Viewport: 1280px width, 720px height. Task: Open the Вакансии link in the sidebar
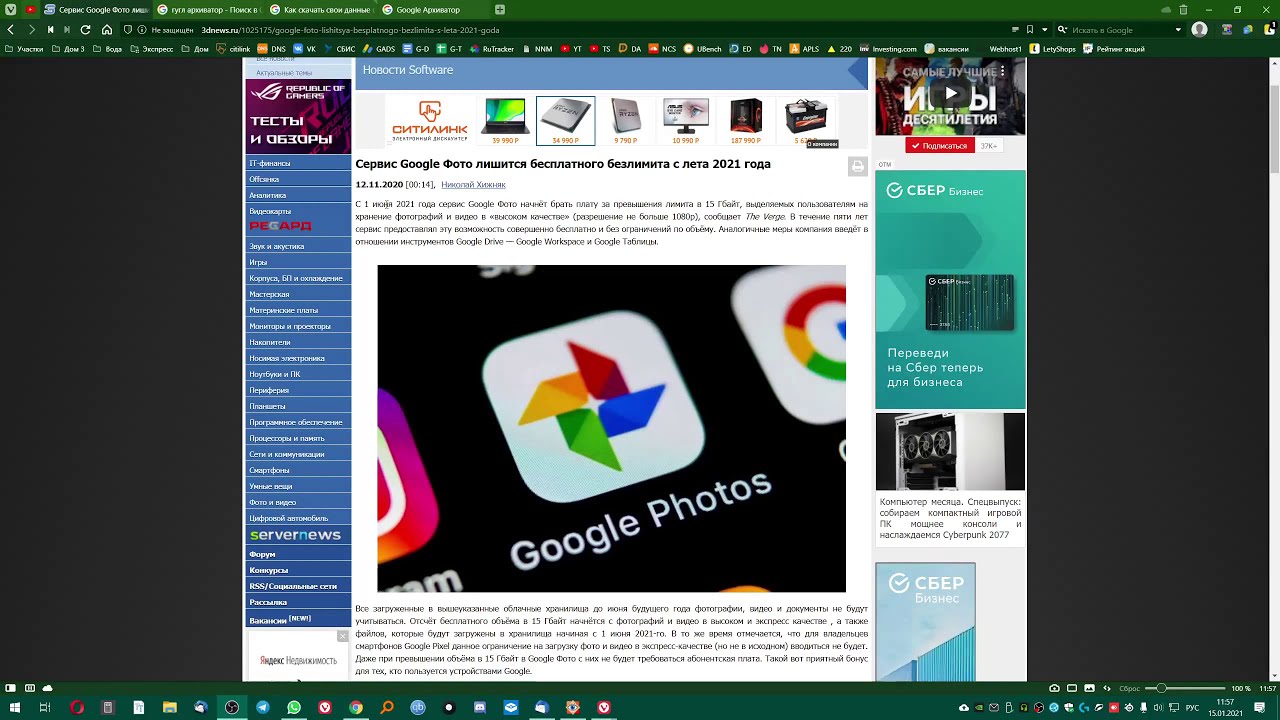tap(298, 619)
